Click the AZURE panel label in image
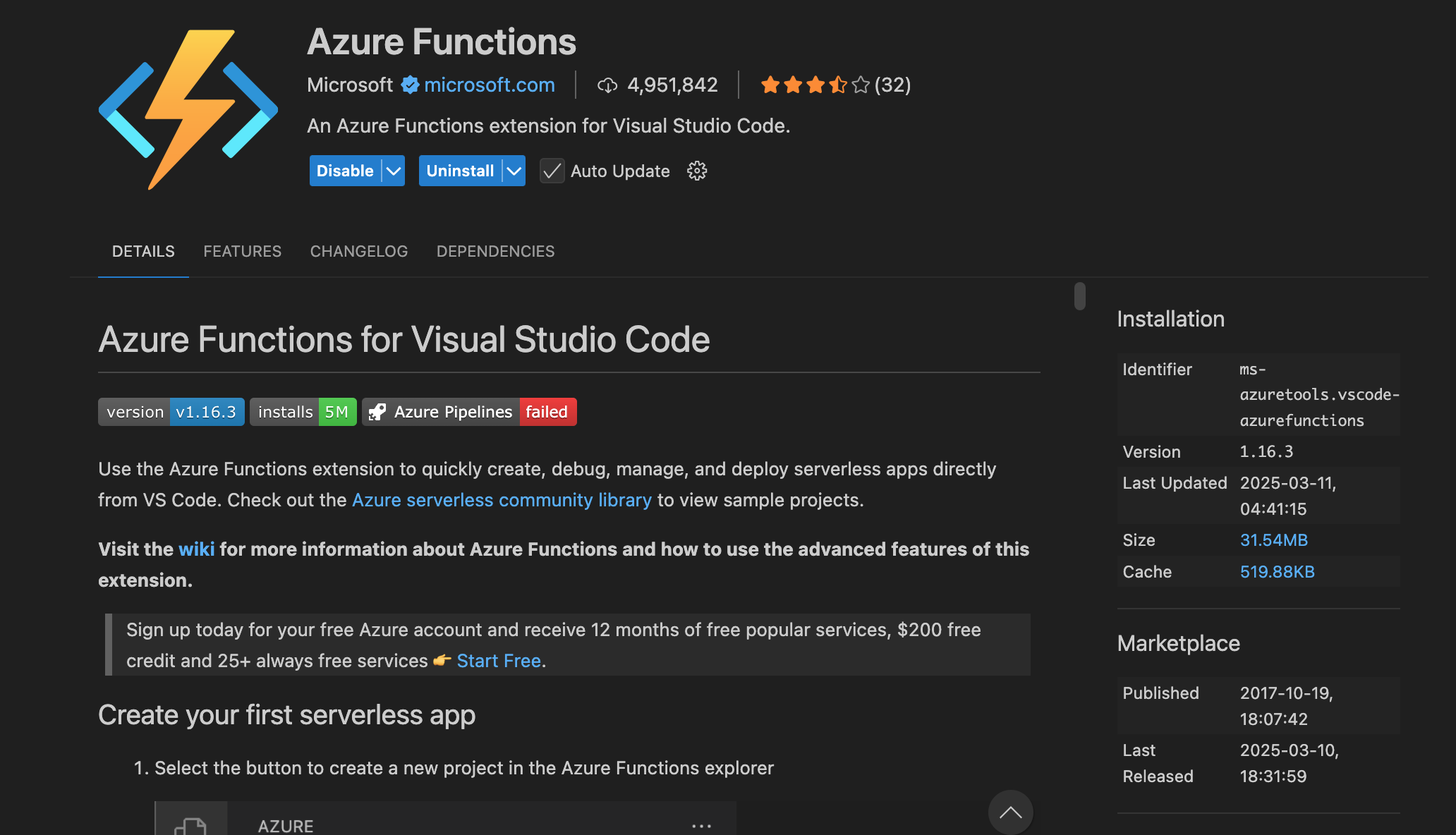 pyautogui.click(x=286, y=825)
